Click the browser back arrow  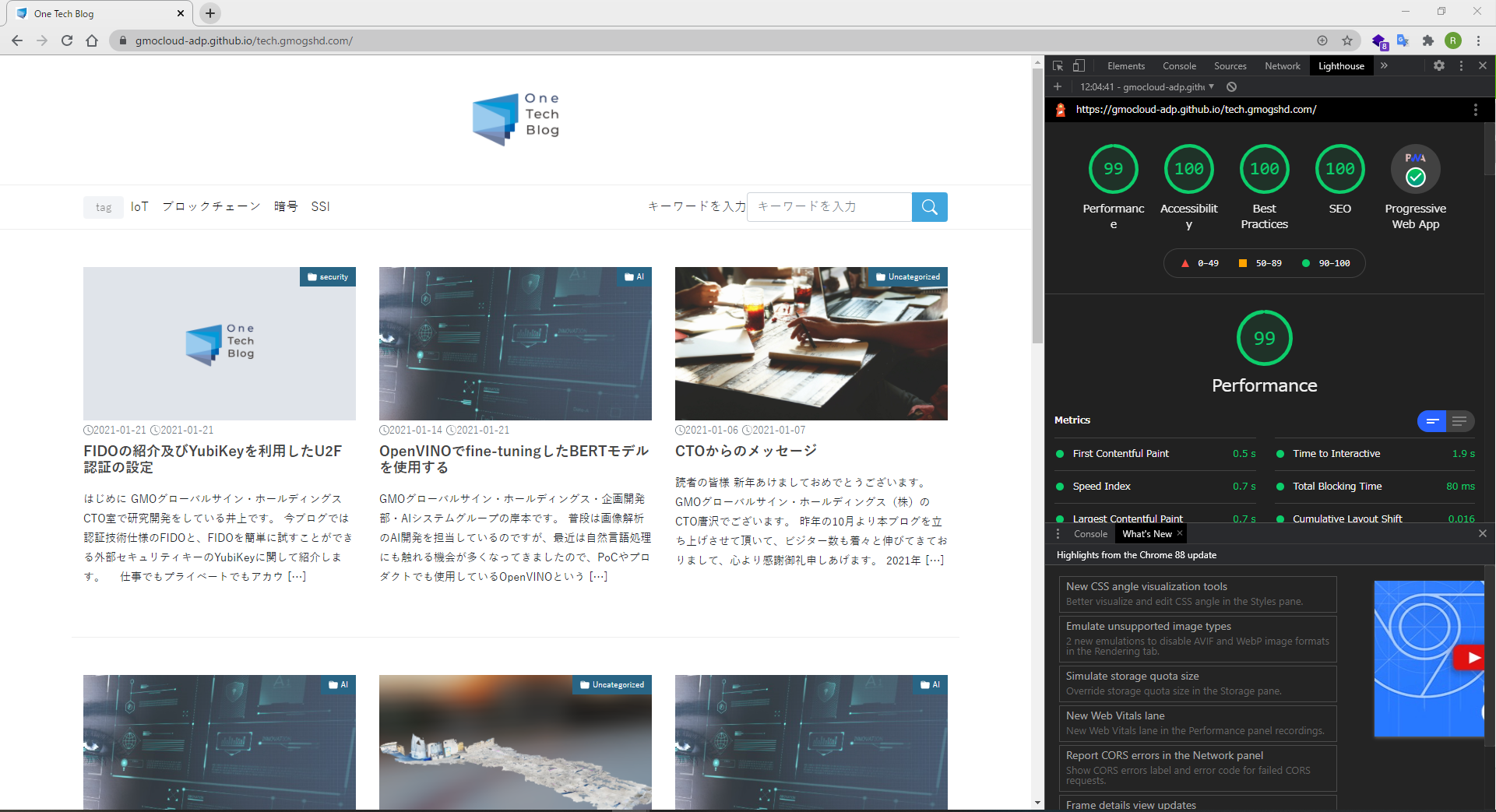(x=17, y=40)
